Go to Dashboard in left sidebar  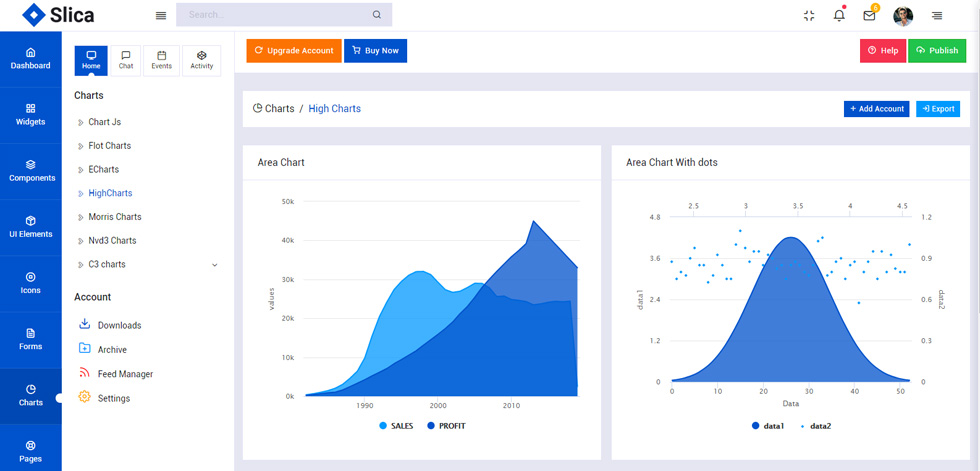31,59
